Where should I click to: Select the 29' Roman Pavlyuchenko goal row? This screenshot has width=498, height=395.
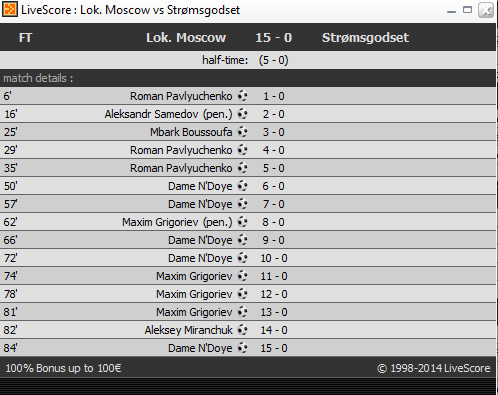pyautogui.click(x=248, y=150)
